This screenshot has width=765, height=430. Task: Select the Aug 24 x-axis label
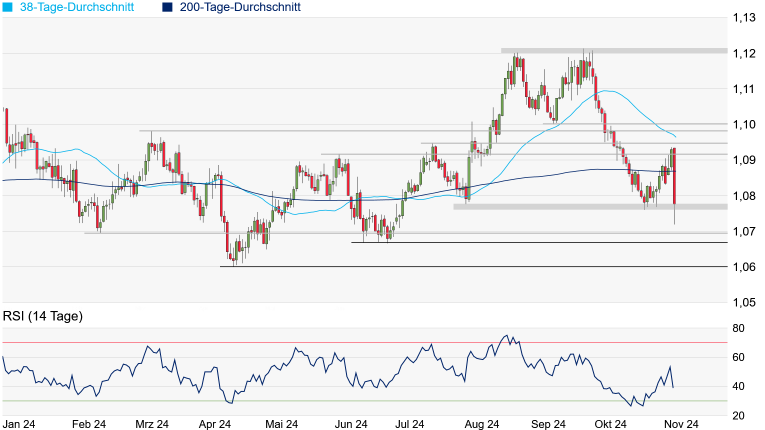tap(482, 424)
